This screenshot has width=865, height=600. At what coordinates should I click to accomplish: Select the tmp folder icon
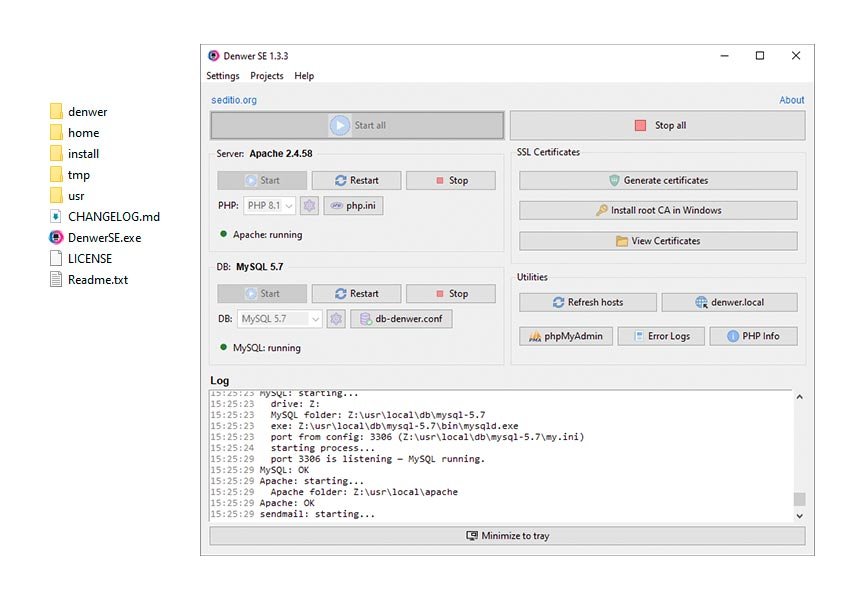(x=56, y=174)
